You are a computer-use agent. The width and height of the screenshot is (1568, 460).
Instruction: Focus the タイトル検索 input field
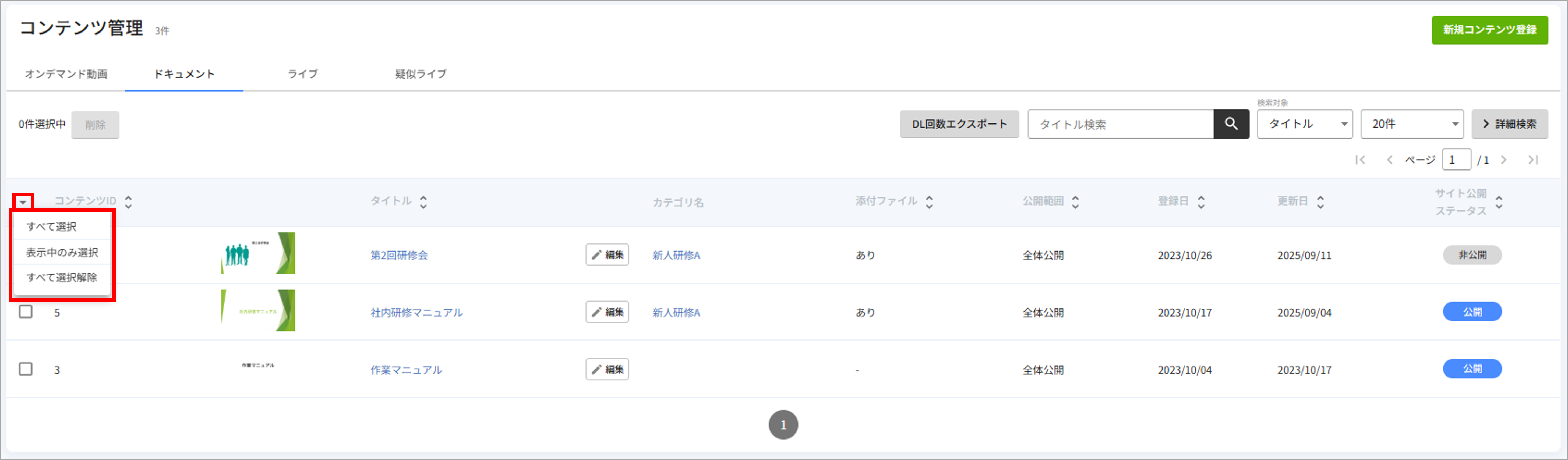pyautogui.click(x=1121, y=124)
